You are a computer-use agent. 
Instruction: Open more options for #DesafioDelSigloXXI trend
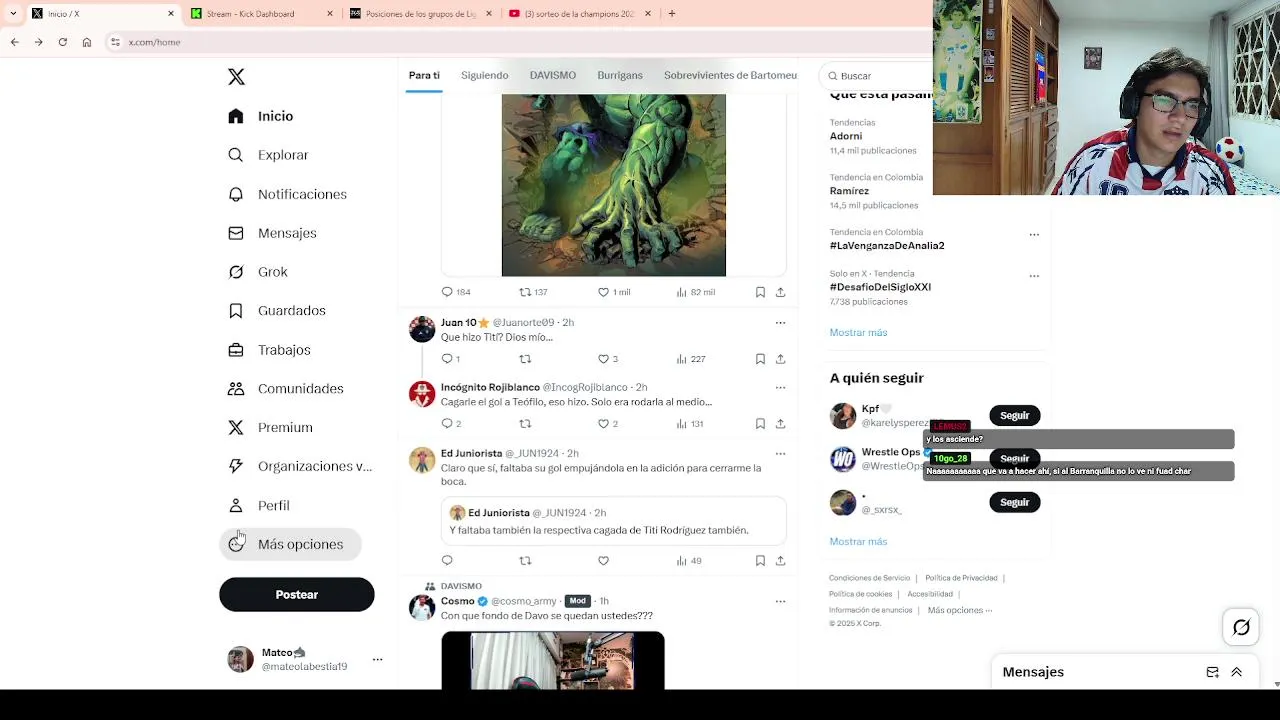pyautogui.click(x=1034, y=276)
